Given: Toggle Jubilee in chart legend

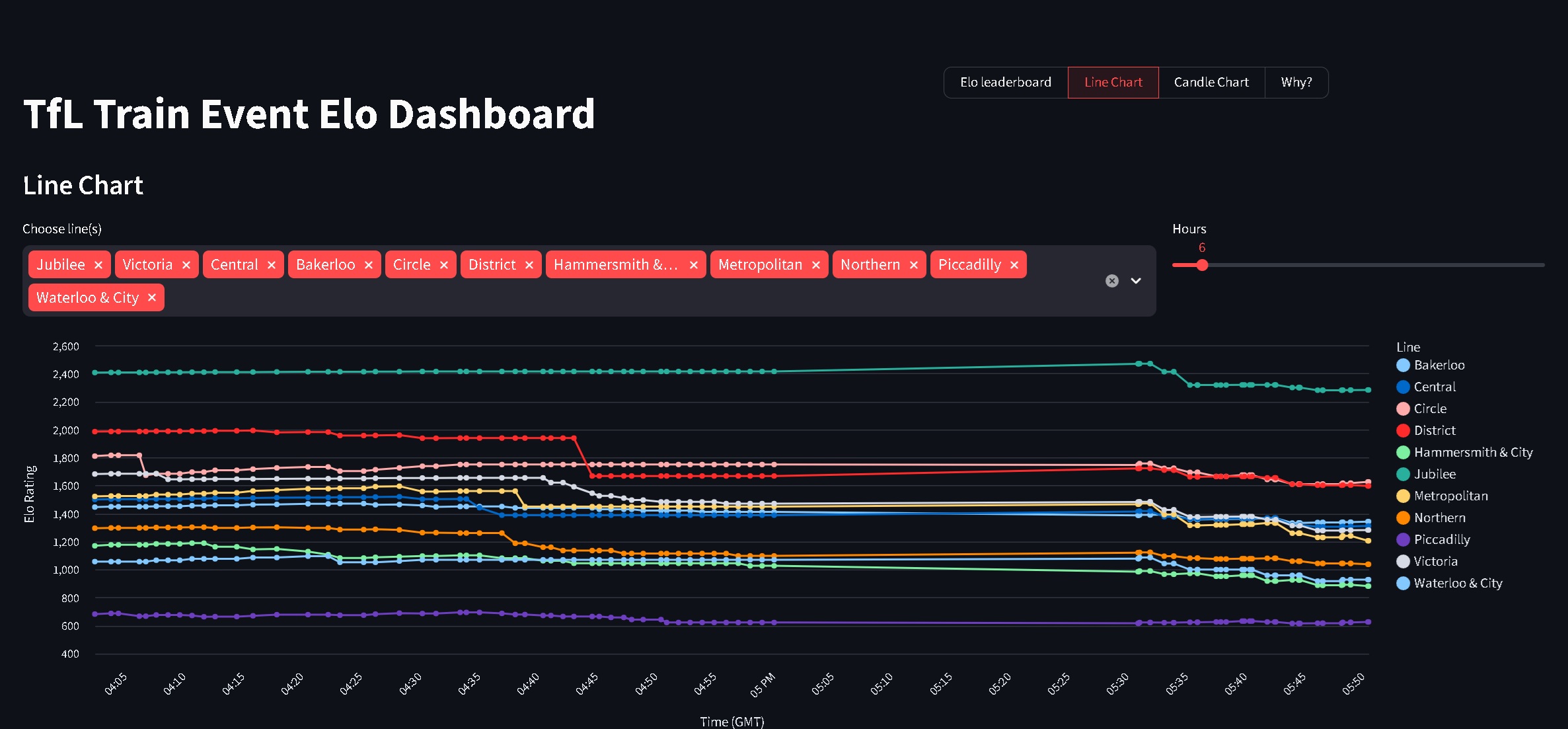Looking at the screenshot, I should (x=1434, y=474).
